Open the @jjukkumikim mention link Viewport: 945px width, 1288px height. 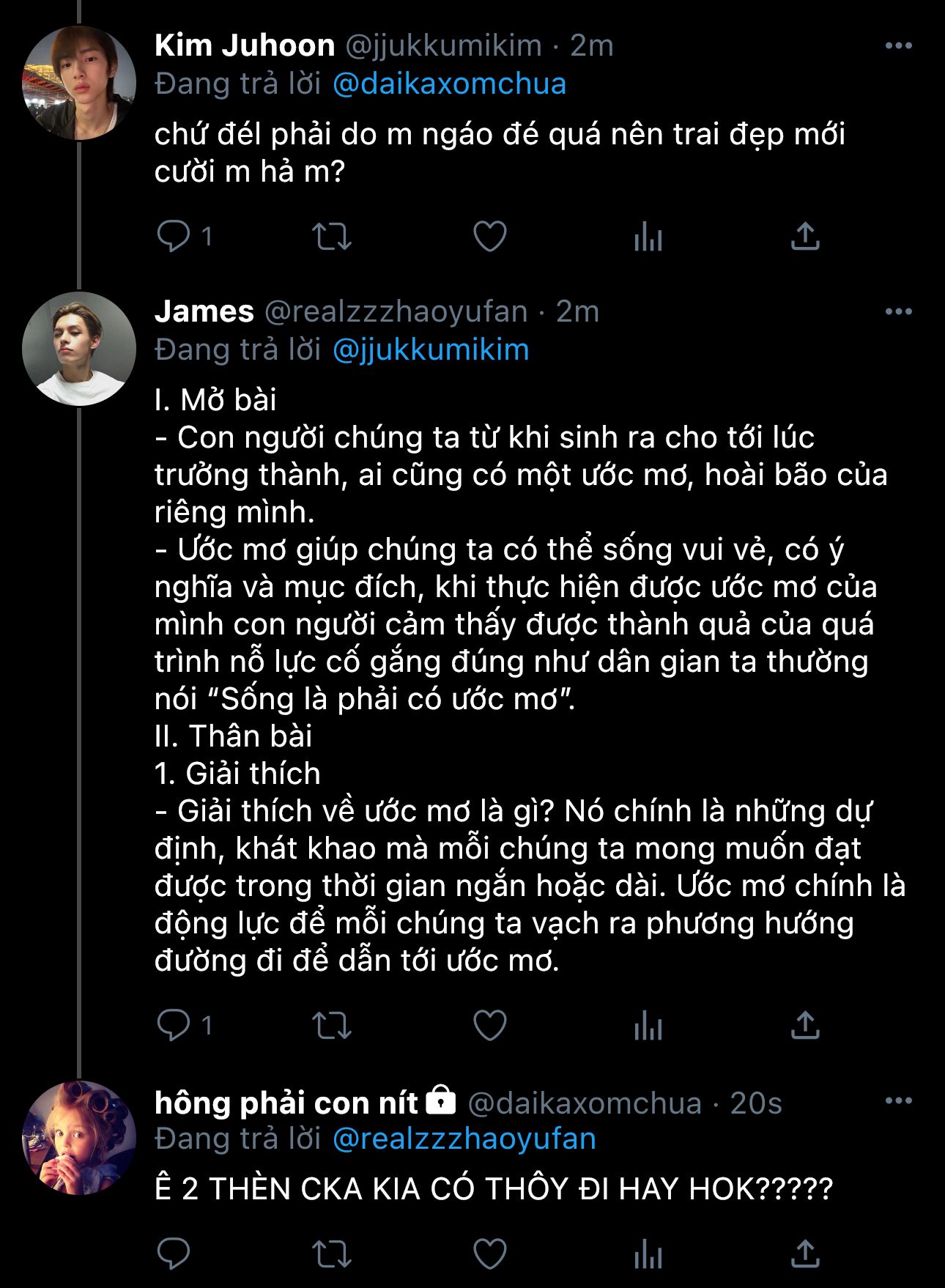click(x=431, y=349)
